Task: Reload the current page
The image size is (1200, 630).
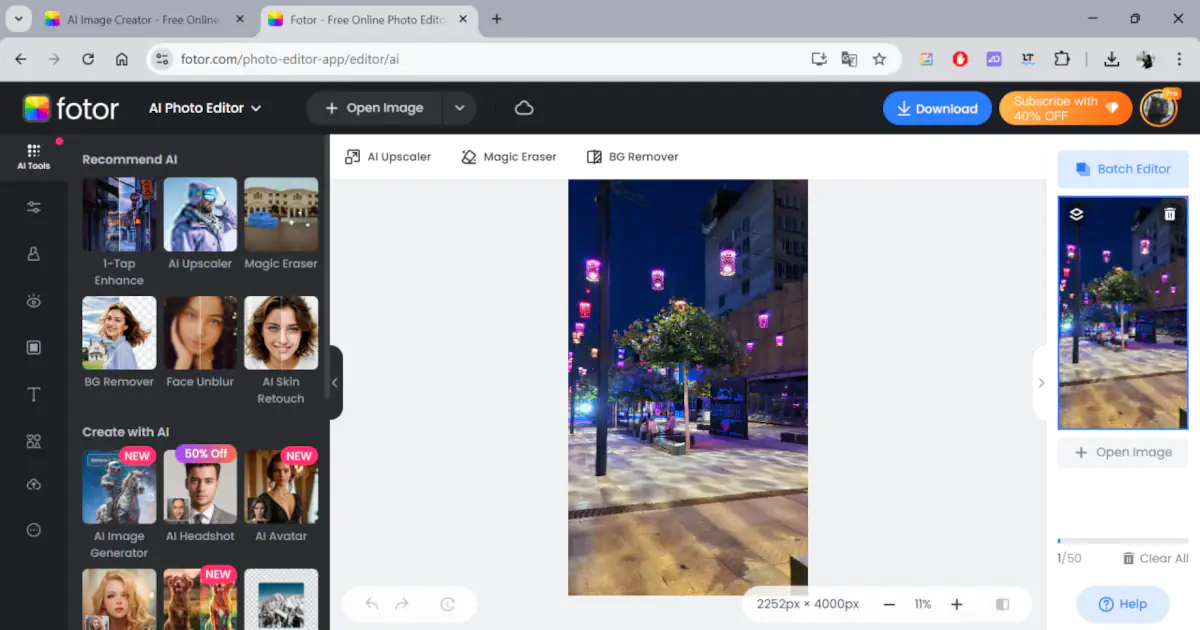Action: pos(88,59)
